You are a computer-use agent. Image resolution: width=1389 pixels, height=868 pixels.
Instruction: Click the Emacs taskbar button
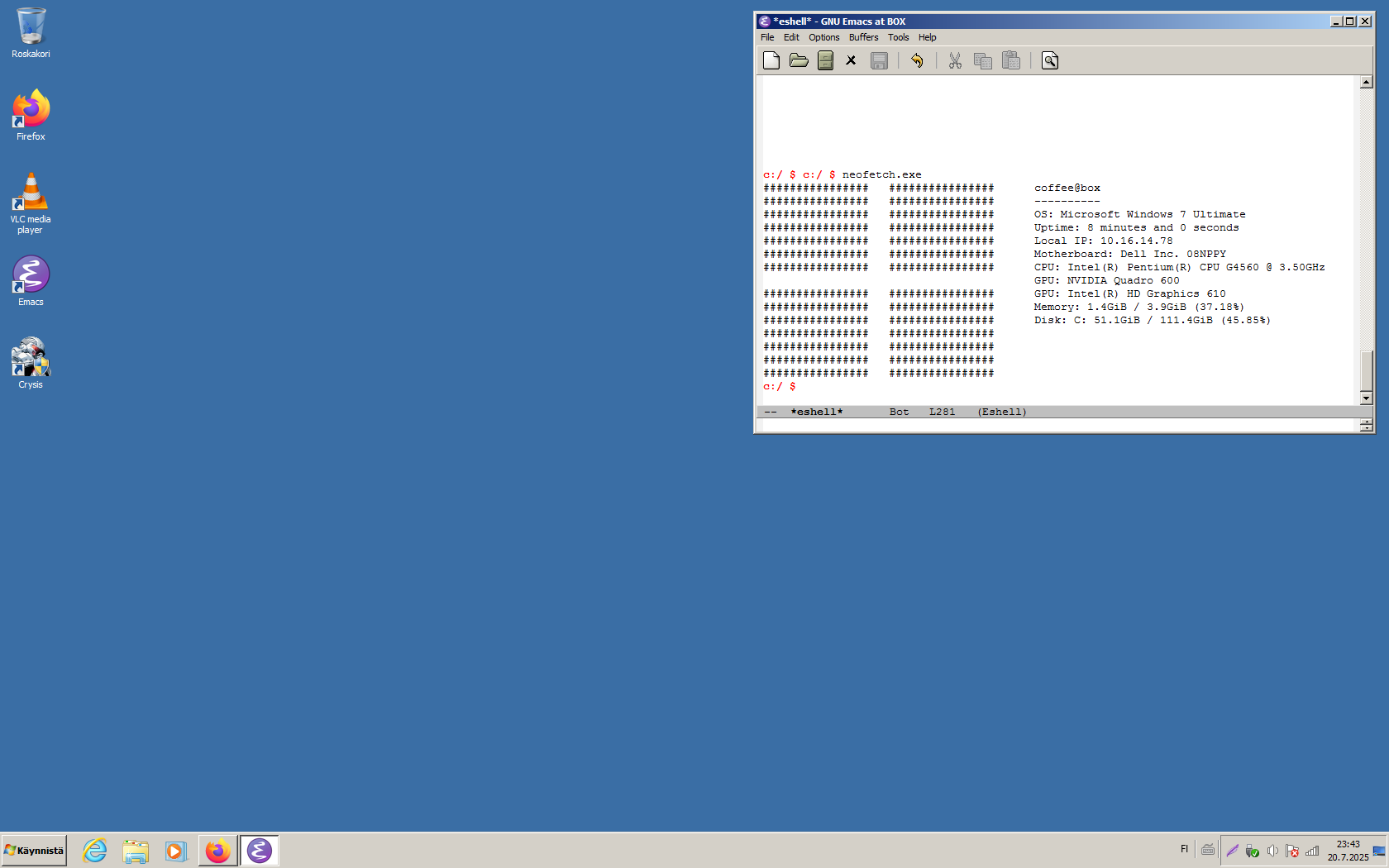(x=260, y=851)
